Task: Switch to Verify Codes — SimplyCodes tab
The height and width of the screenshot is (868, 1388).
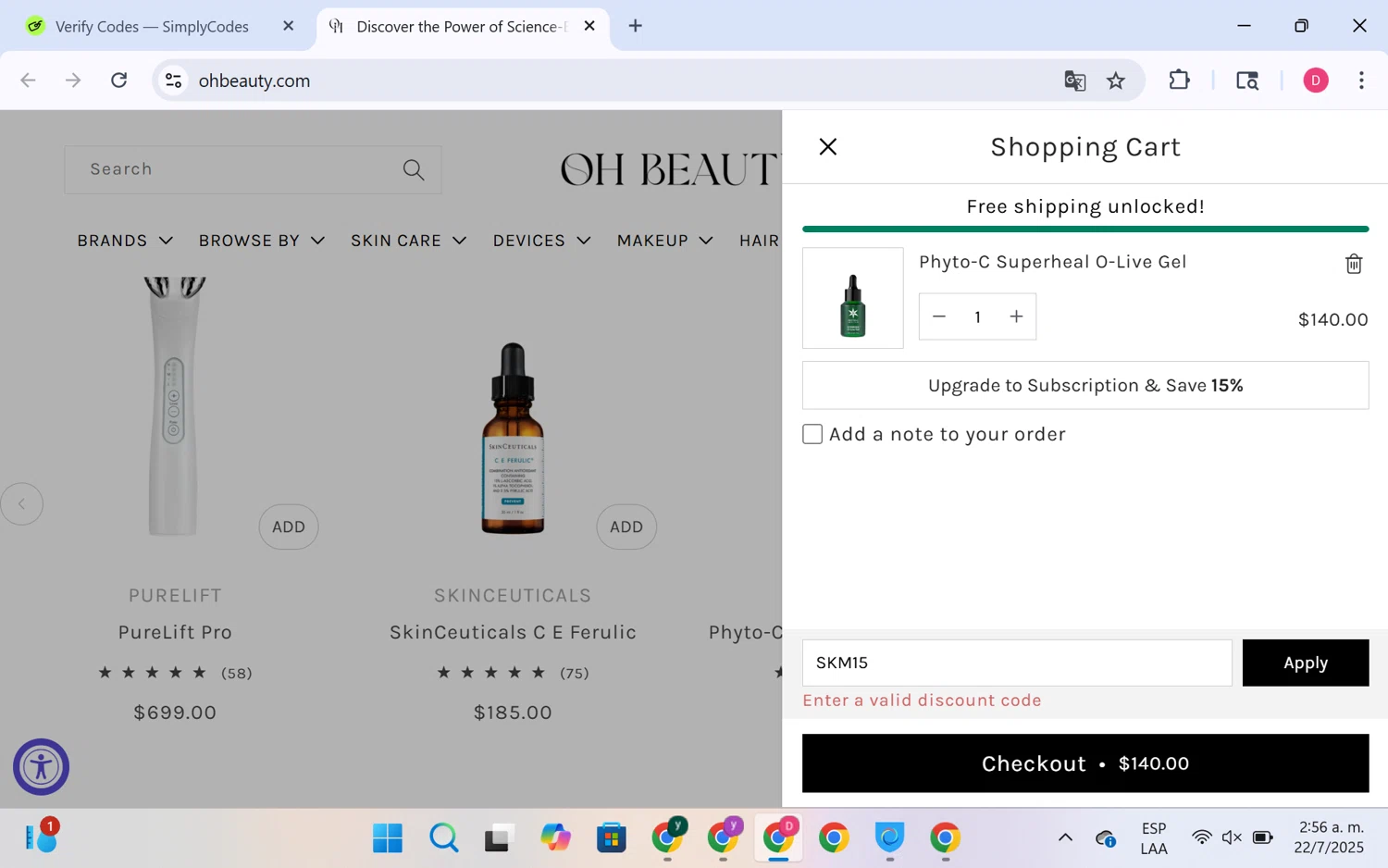Action: [152, 26]
